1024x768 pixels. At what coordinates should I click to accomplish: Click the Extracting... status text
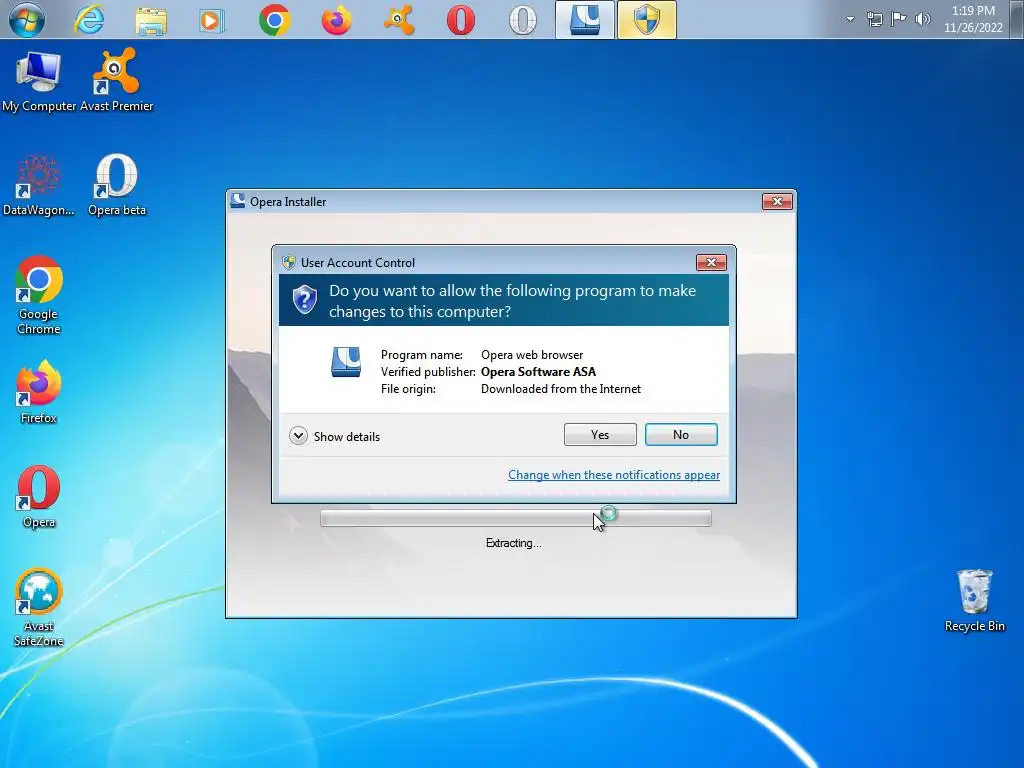pyautogui.click(x=513, y=543)
